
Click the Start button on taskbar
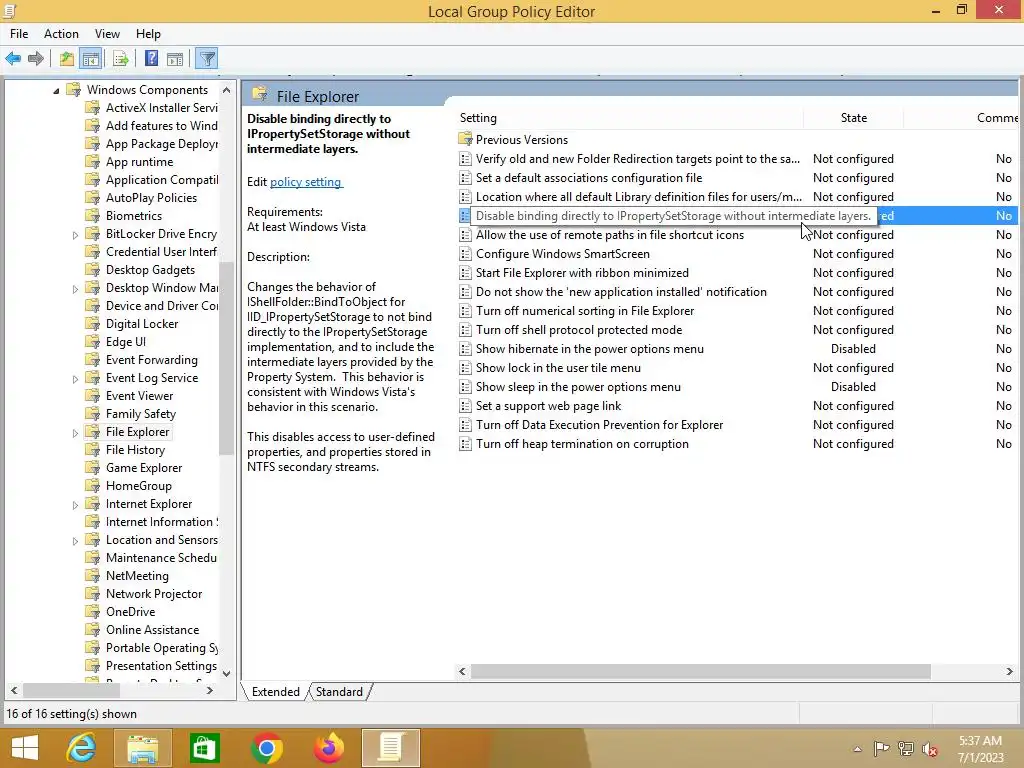click(25, 748)
